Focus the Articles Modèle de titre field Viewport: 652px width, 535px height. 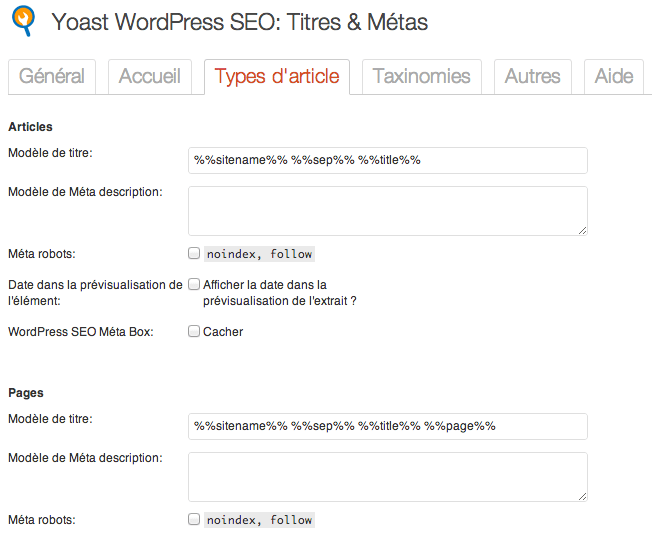click(x=388, y=160)
